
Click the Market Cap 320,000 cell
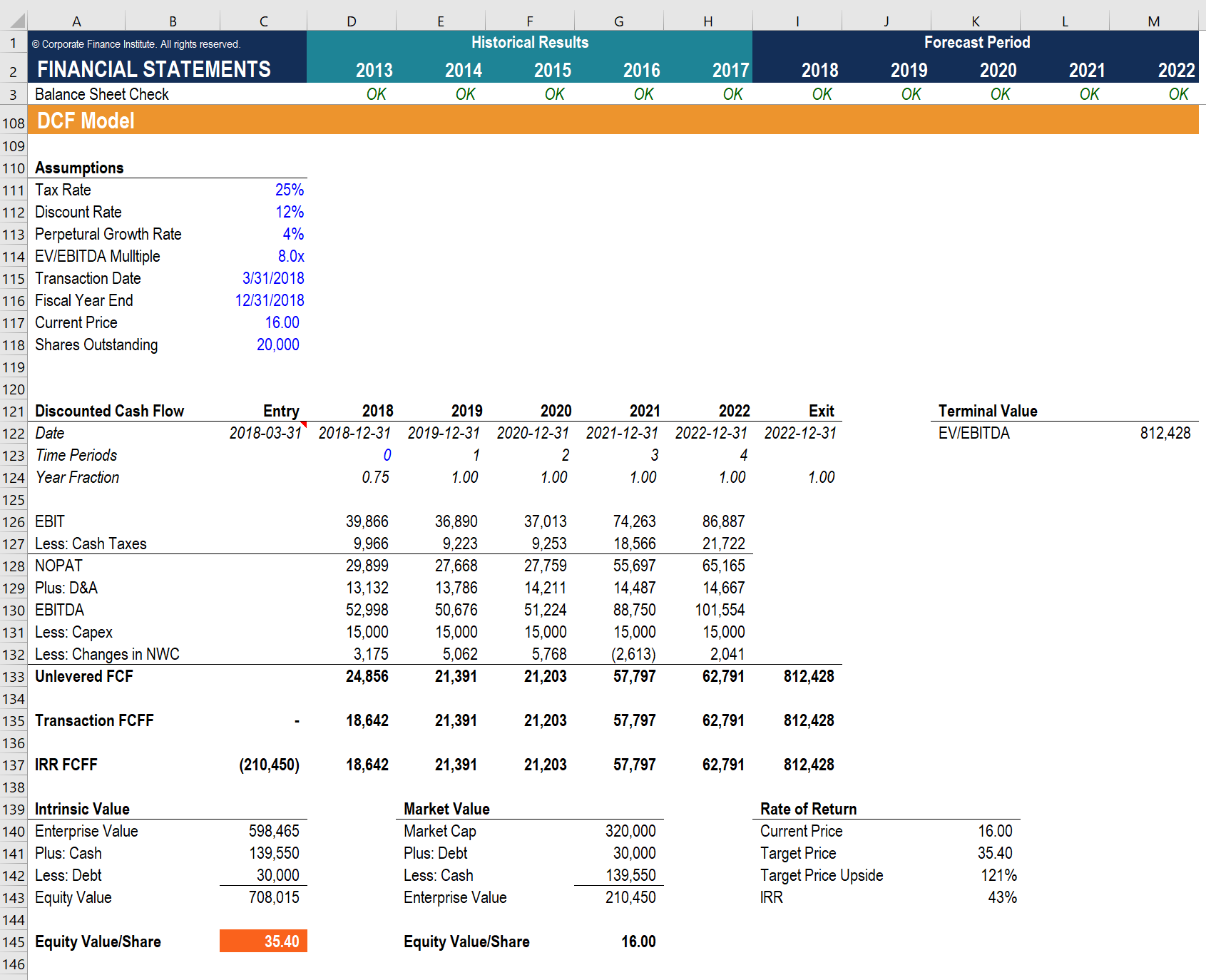[619, 831]
